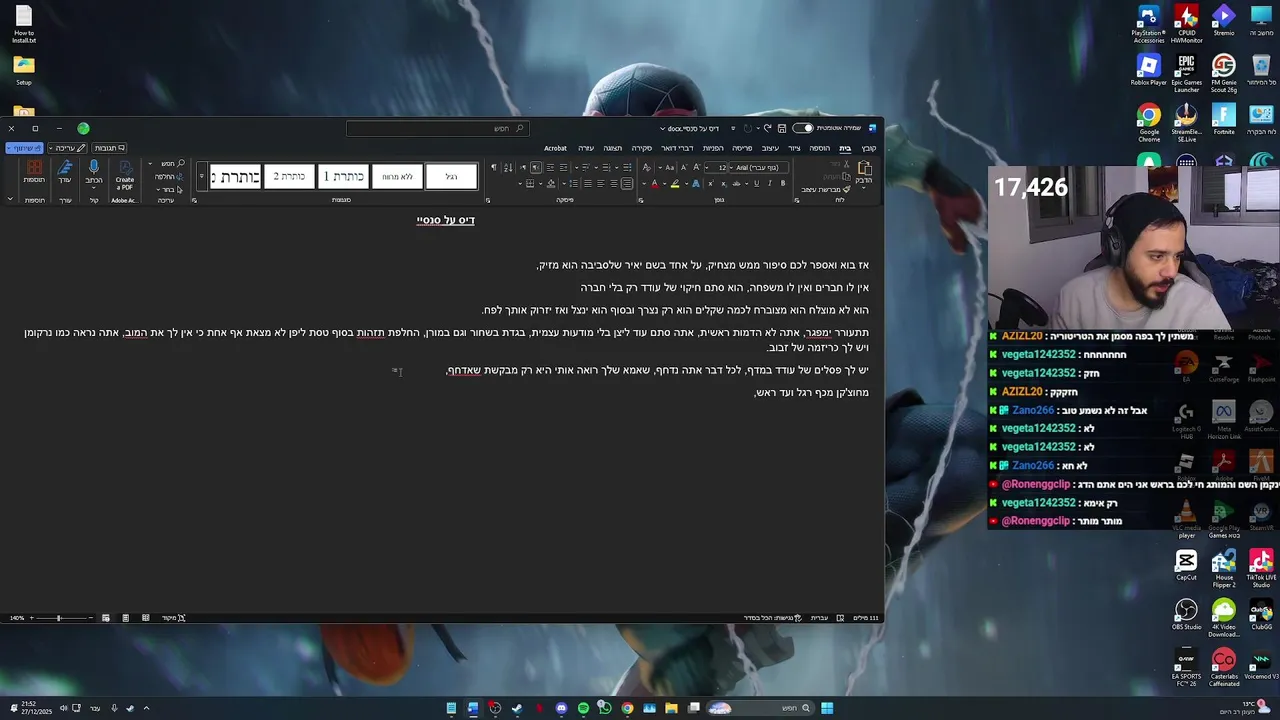The image size is (1280, 720).
Task: Click the Line Spacing icon
Action: click(x=574, y=184)
